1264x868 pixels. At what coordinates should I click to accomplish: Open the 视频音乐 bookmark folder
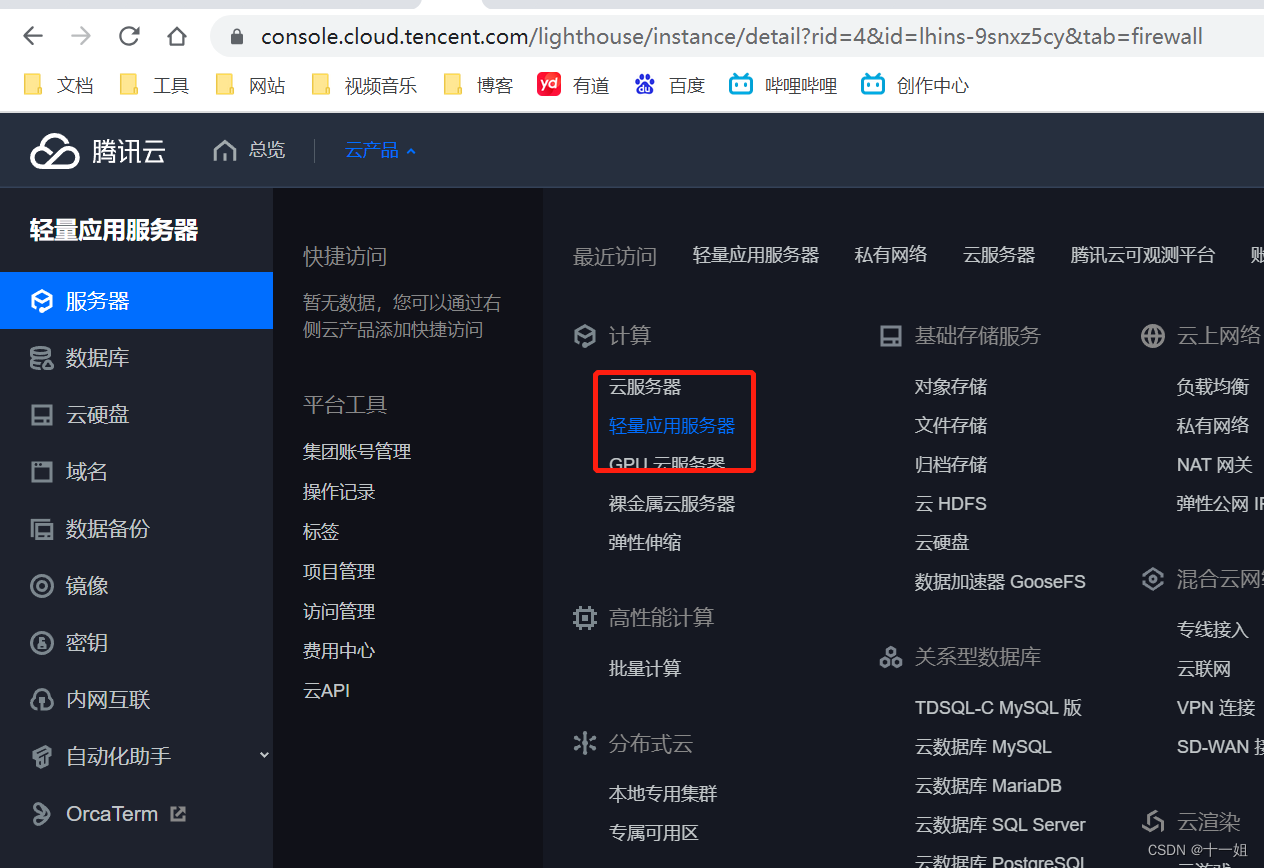(365, 85)
